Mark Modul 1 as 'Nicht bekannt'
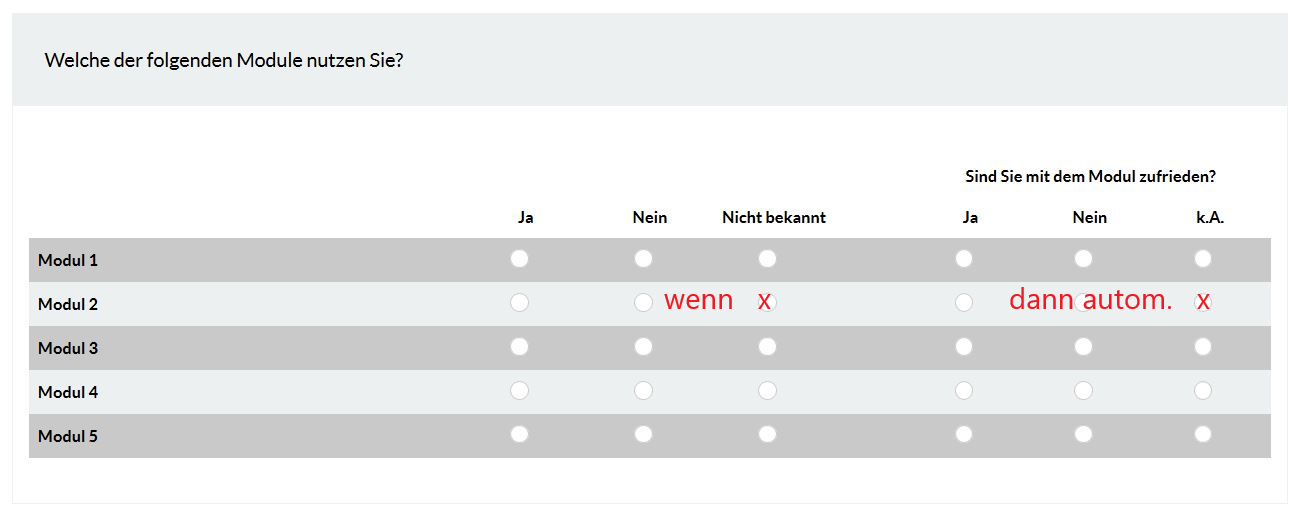Viewport: 1303px width, 517px height. (767, 259)
